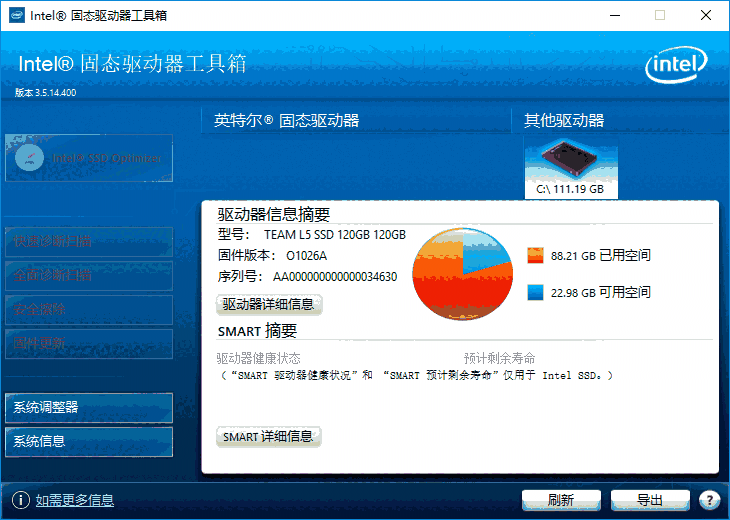The width and height of the screenshot is (730, 520).
Task: Click the 22.98 GB 可用空间 label
Action: [x=601, y=292]
